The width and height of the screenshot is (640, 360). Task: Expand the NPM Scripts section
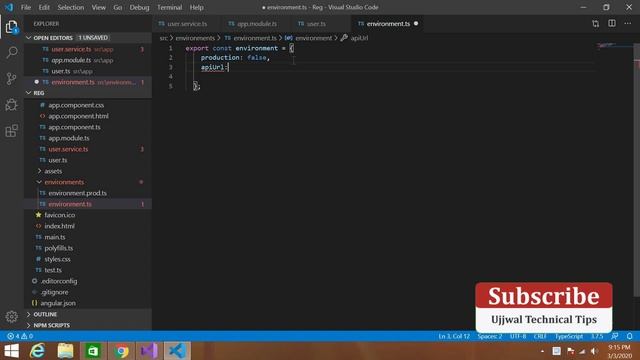tap(29, 325)
